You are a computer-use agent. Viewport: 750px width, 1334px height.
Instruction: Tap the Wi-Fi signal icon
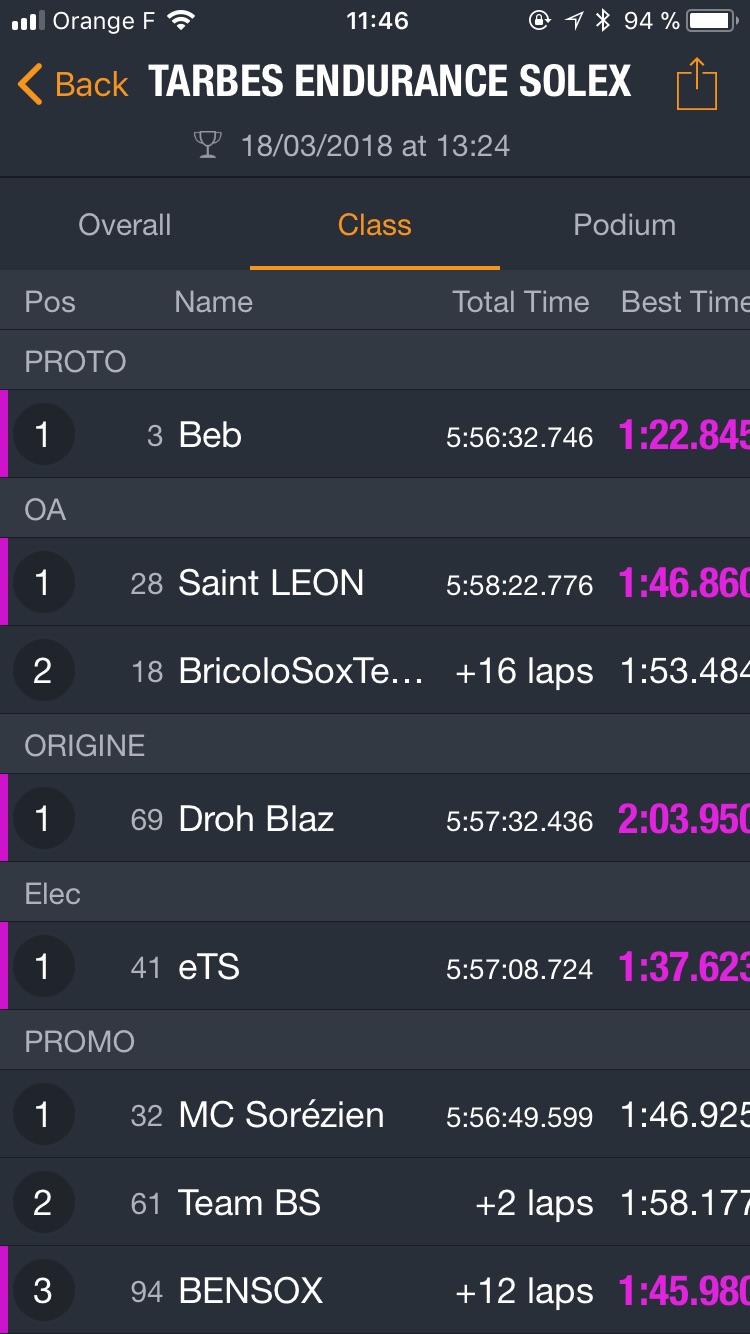pyautogui.click(x=181, y=21)
